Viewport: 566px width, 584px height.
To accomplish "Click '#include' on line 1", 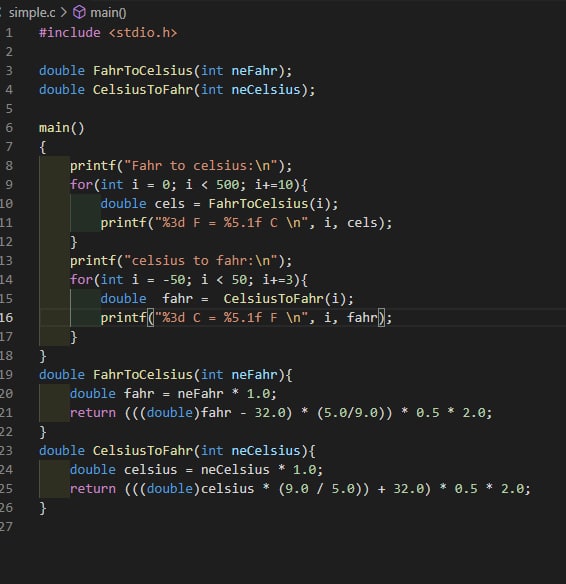I will point(70,33).
